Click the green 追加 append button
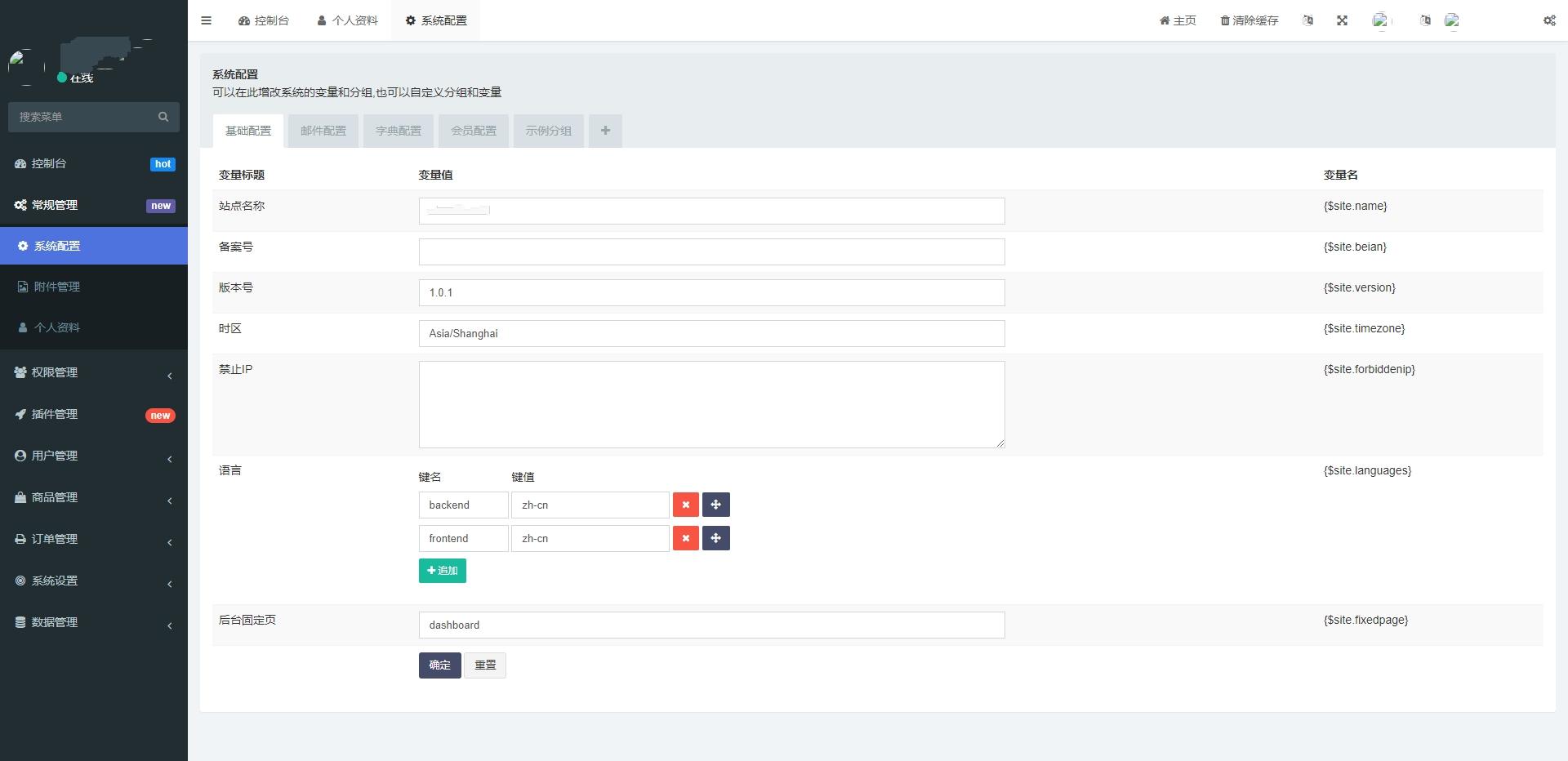The width and height of the screenshot is (1568, 761). (443, 571)
